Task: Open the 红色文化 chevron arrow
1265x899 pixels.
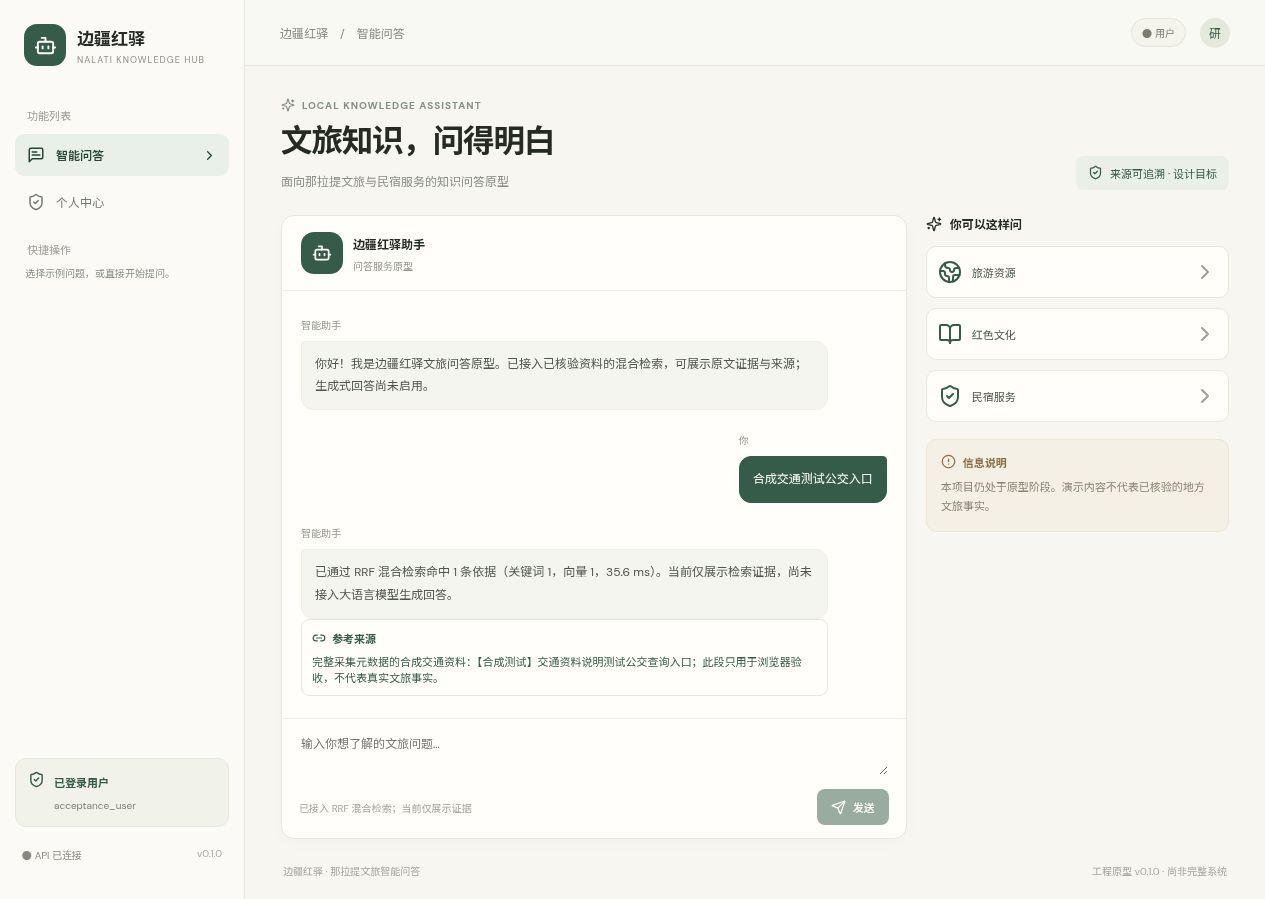Action: tap(1205, 334)
